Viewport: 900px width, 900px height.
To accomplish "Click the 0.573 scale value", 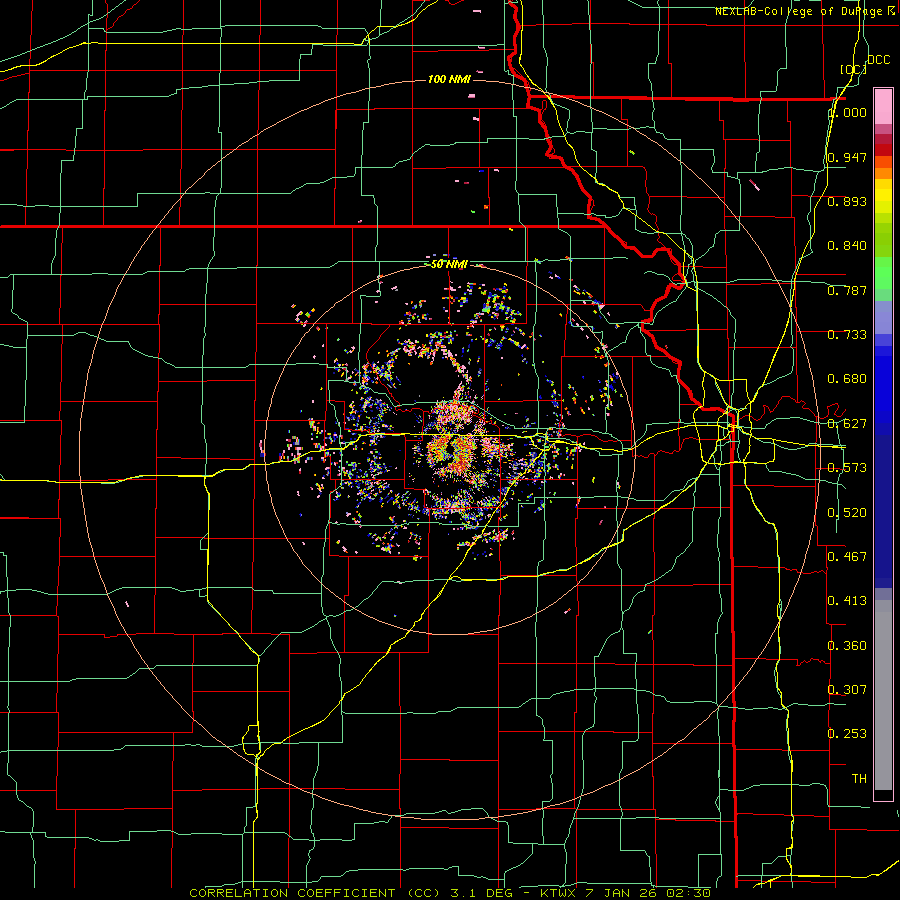I will (847, 468).
